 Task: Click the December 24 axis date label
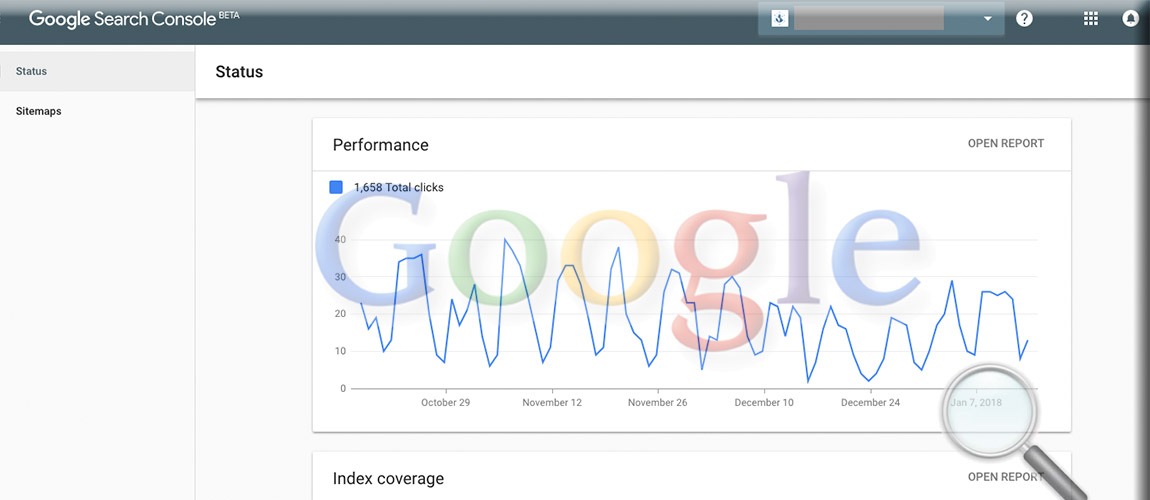(870, 402)
